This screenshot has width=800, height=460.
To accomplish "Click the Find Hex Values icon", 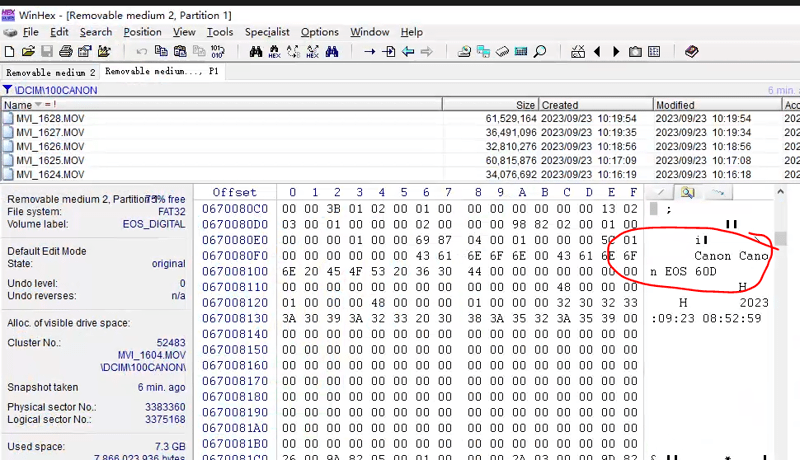I will [x=273, y=51].
